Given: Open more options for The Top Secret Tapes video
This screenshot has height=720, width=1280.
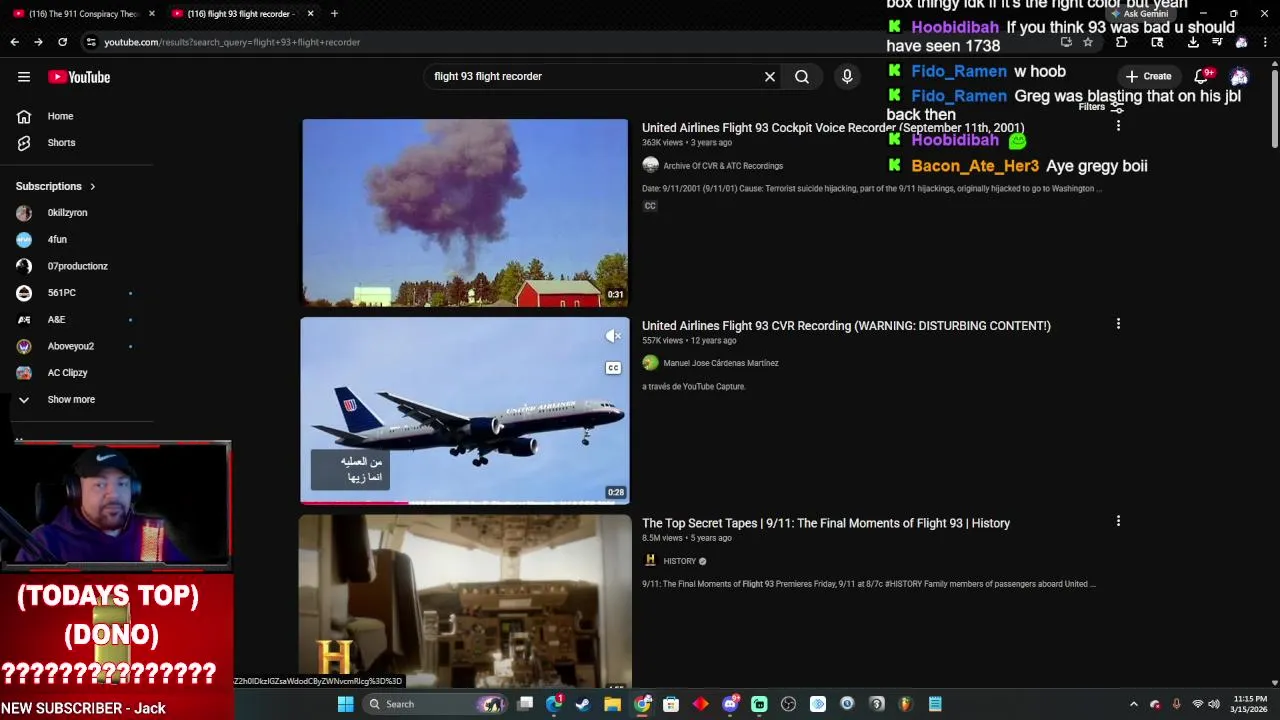Looking at the screenshot, I should [x=1118, y=521].
